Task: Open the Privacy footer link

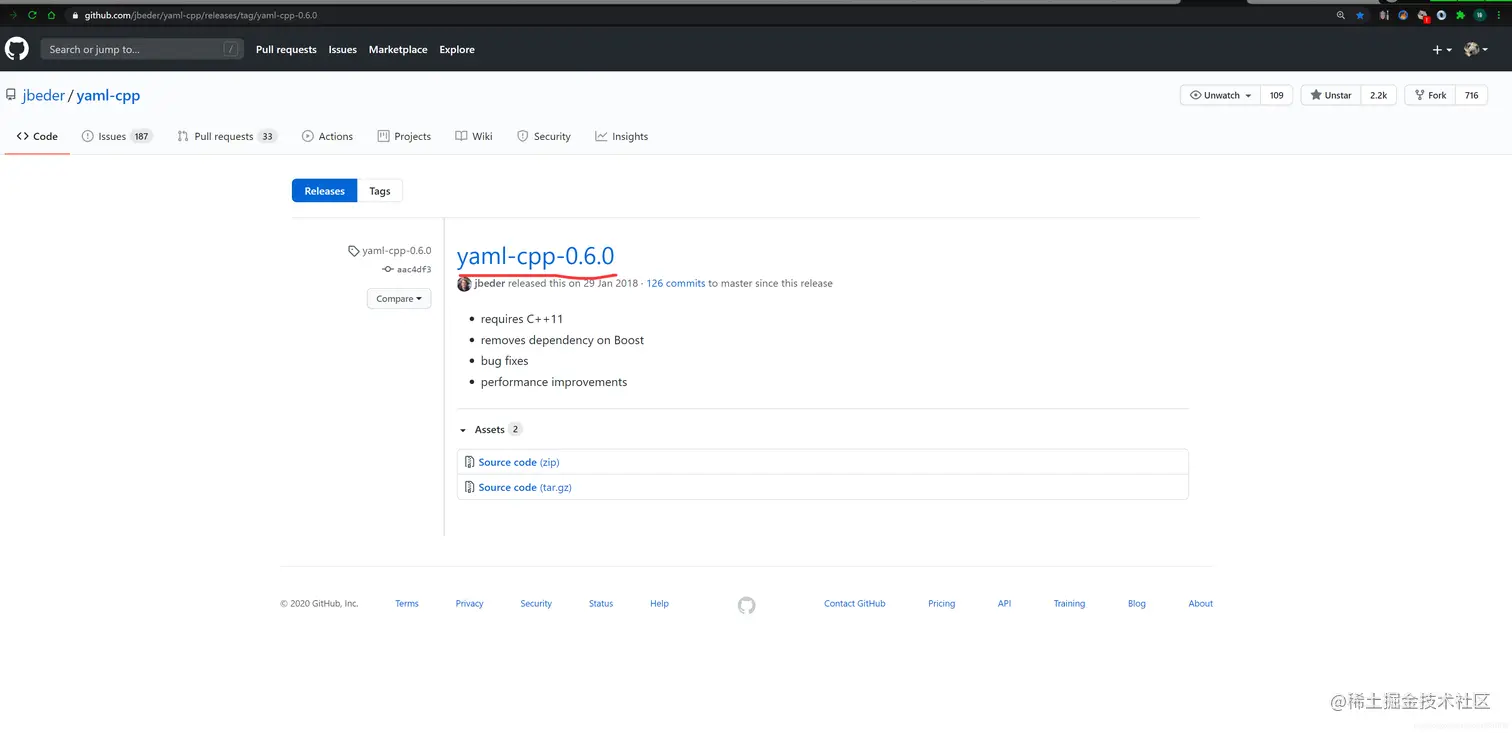Action: pos(469,604)
